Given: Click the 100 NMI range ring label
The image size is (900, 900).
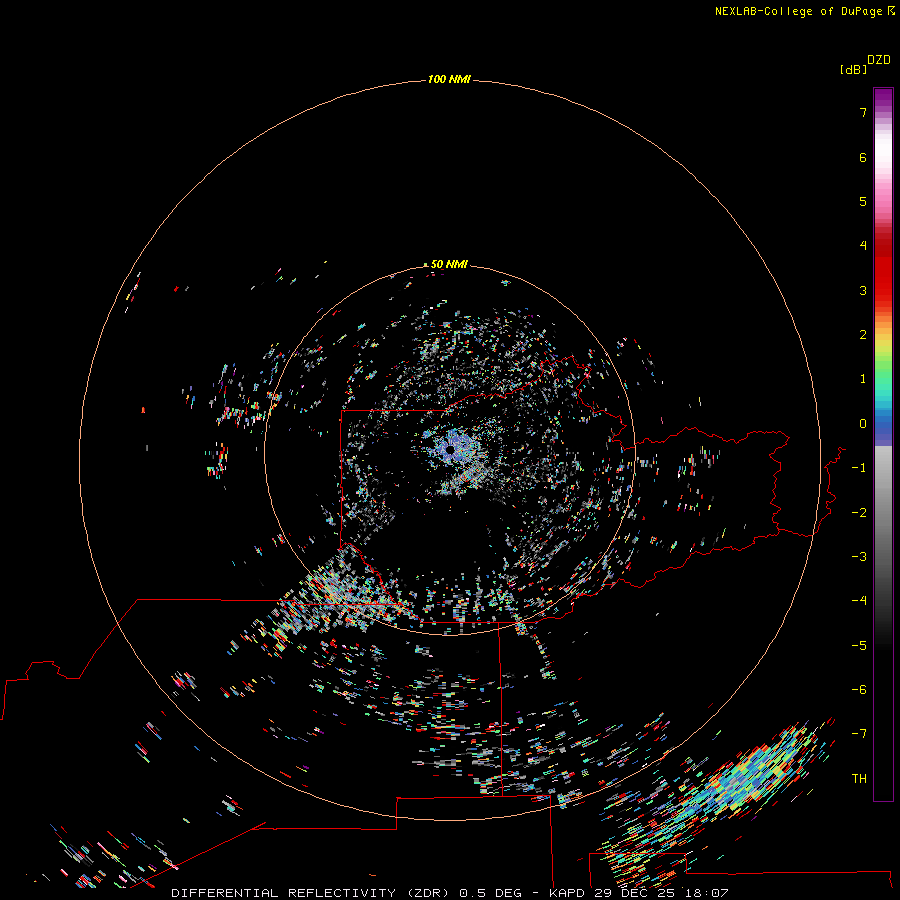Looking at the screenshot, I should [449, 79].
